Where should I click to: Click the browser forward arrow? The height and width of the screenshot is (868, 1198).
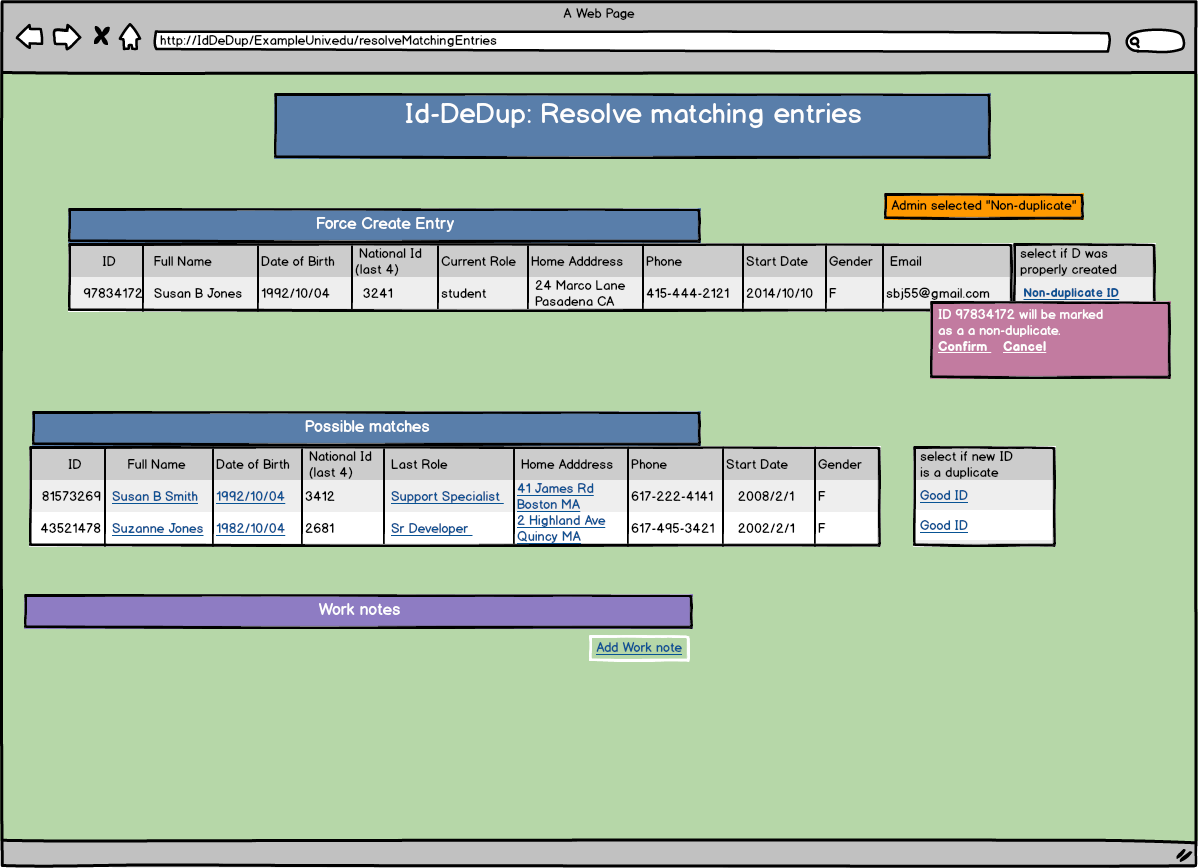click(x=67, y=36)
